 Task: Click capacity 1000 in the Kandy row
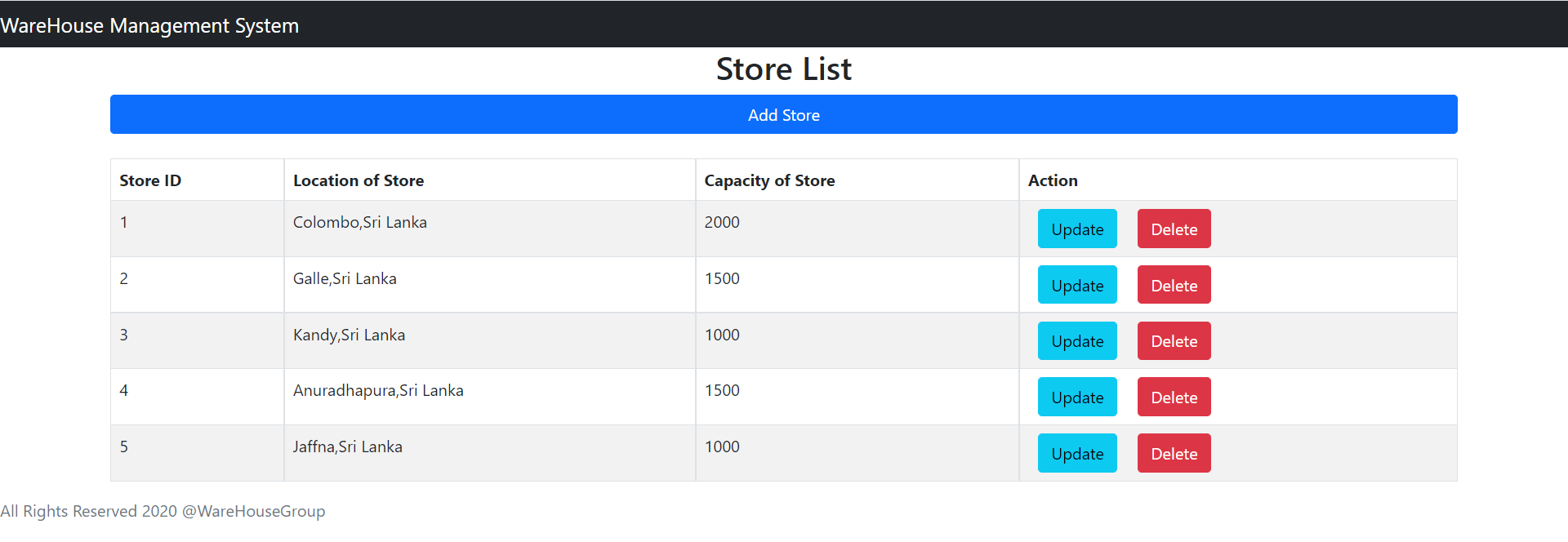[857, 340]
